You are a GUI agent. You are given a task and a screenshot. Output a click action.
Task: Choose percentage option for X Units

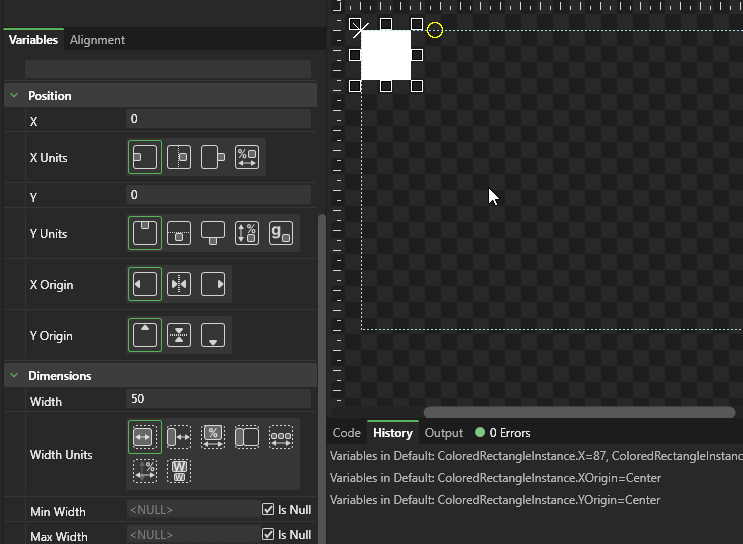[x=247, y=158]
